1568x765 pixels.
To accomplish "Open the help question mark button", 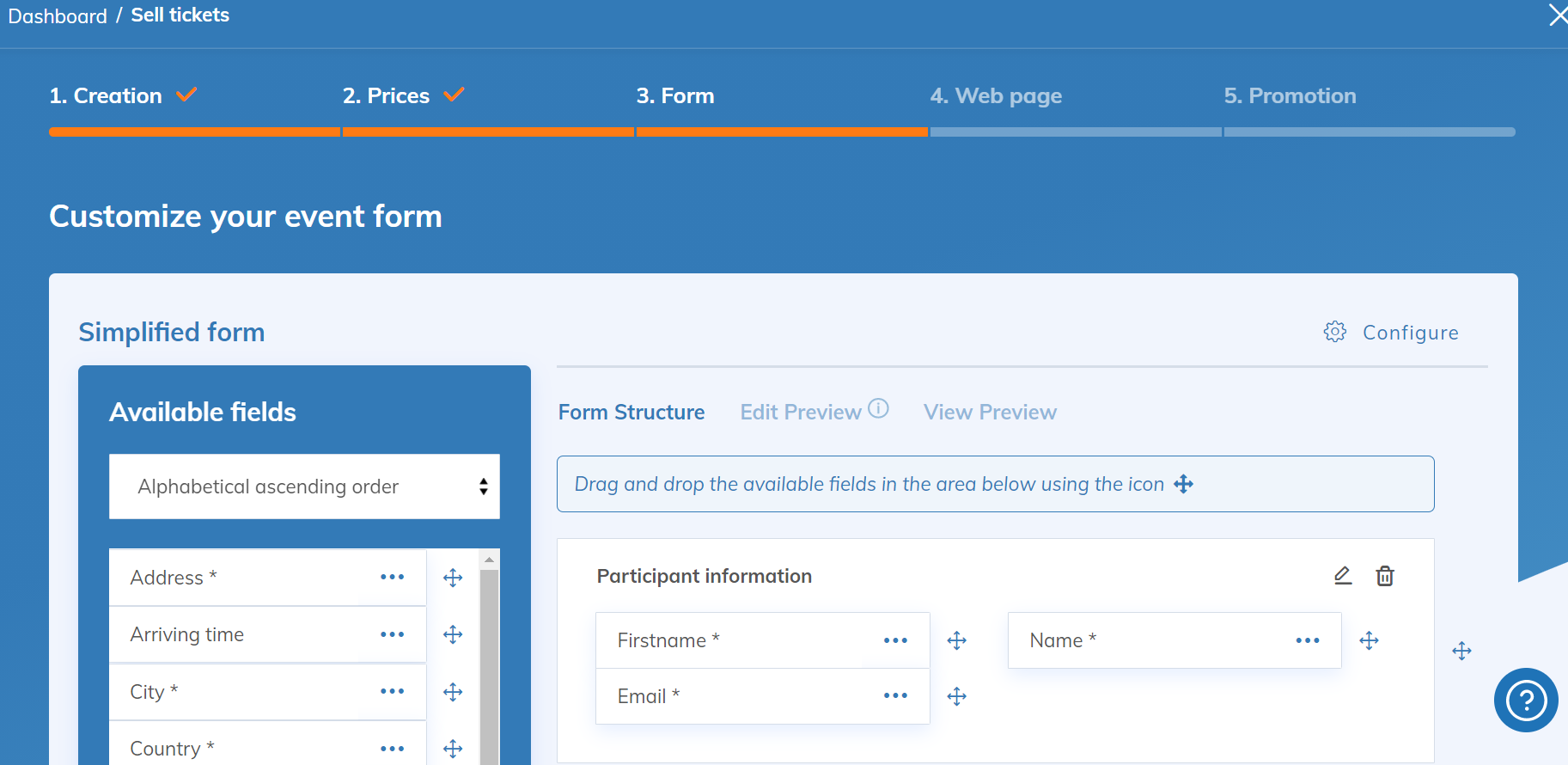I will pyautogui.click(x=1525, y=700).
